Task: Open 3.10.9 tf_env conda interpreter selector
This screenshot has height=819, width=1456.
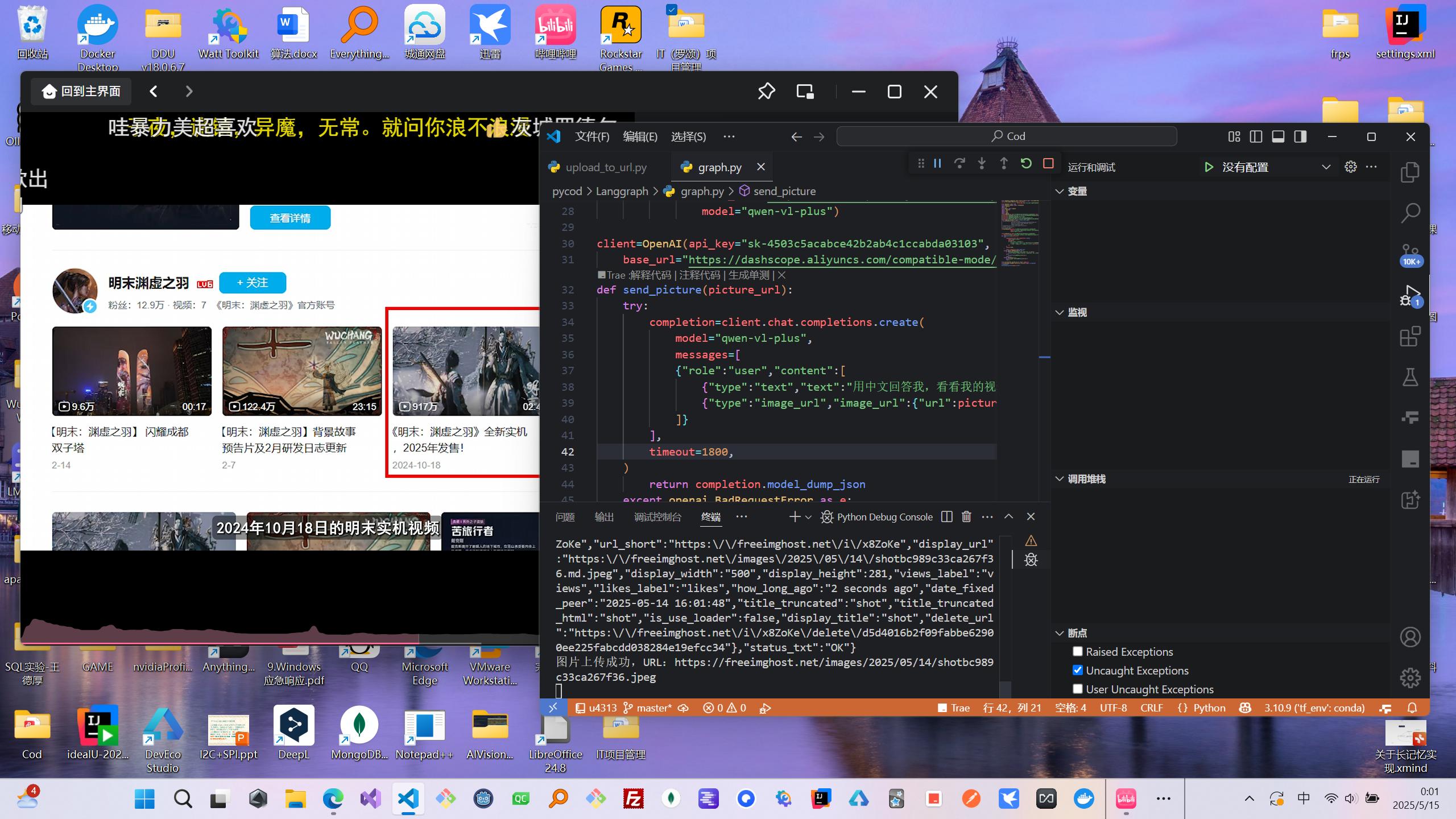Action: click(x=1314, y=708)
